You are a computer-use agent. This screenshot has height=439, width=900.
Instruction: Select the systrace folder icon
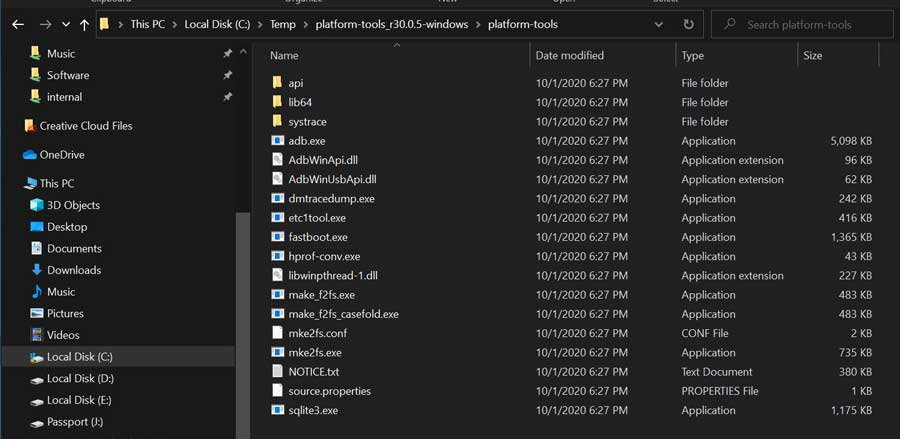pos(278,121)
